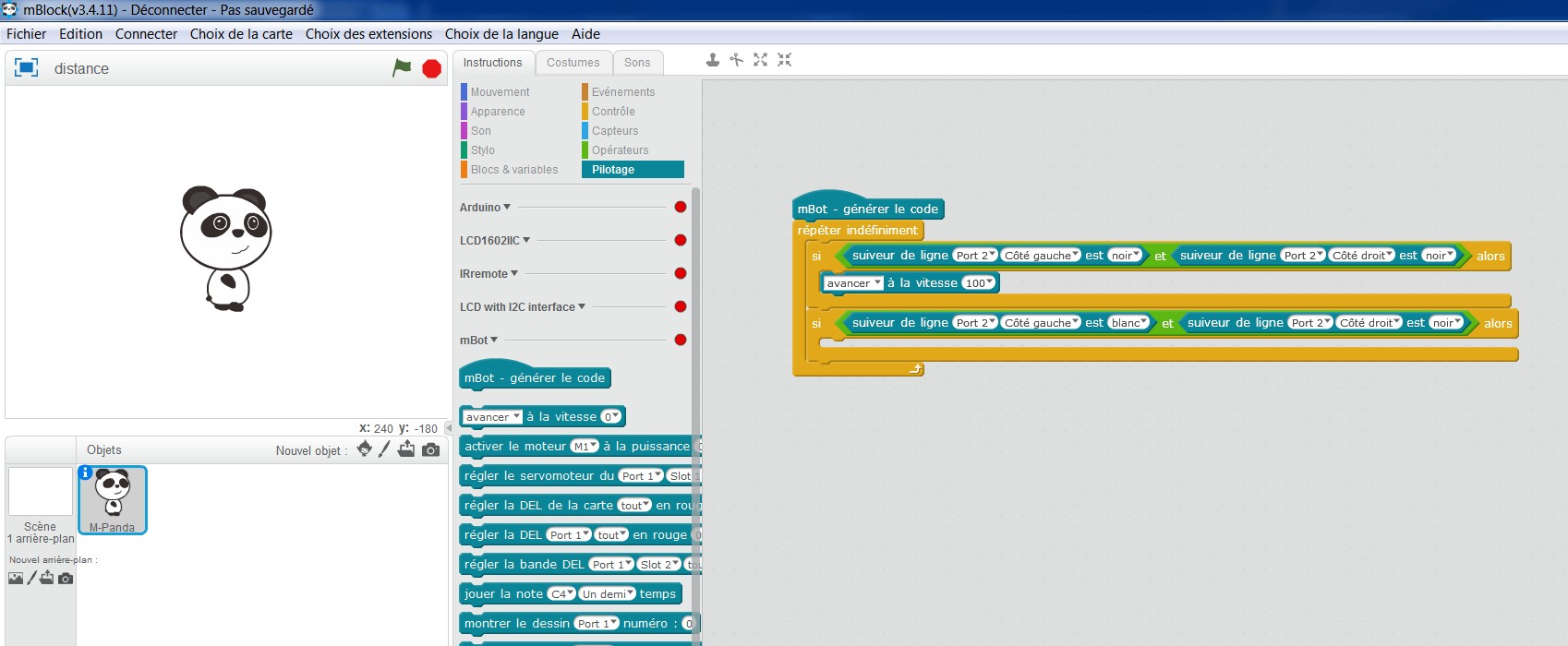Click the green flag to start the program

pyautogui.click(x=402, y=67)
